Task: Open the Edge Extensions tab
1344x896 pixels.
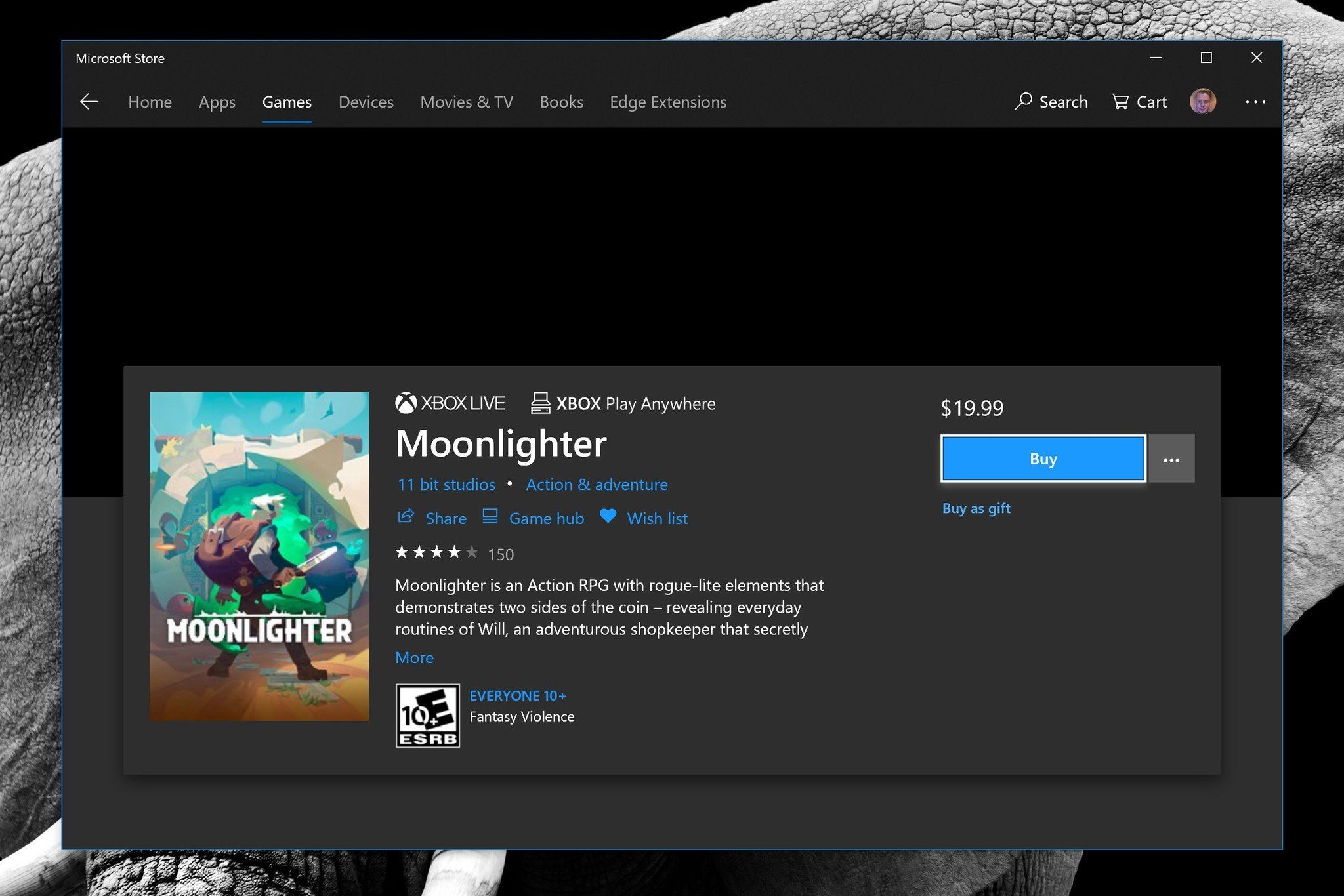Action: click(668, 102)
